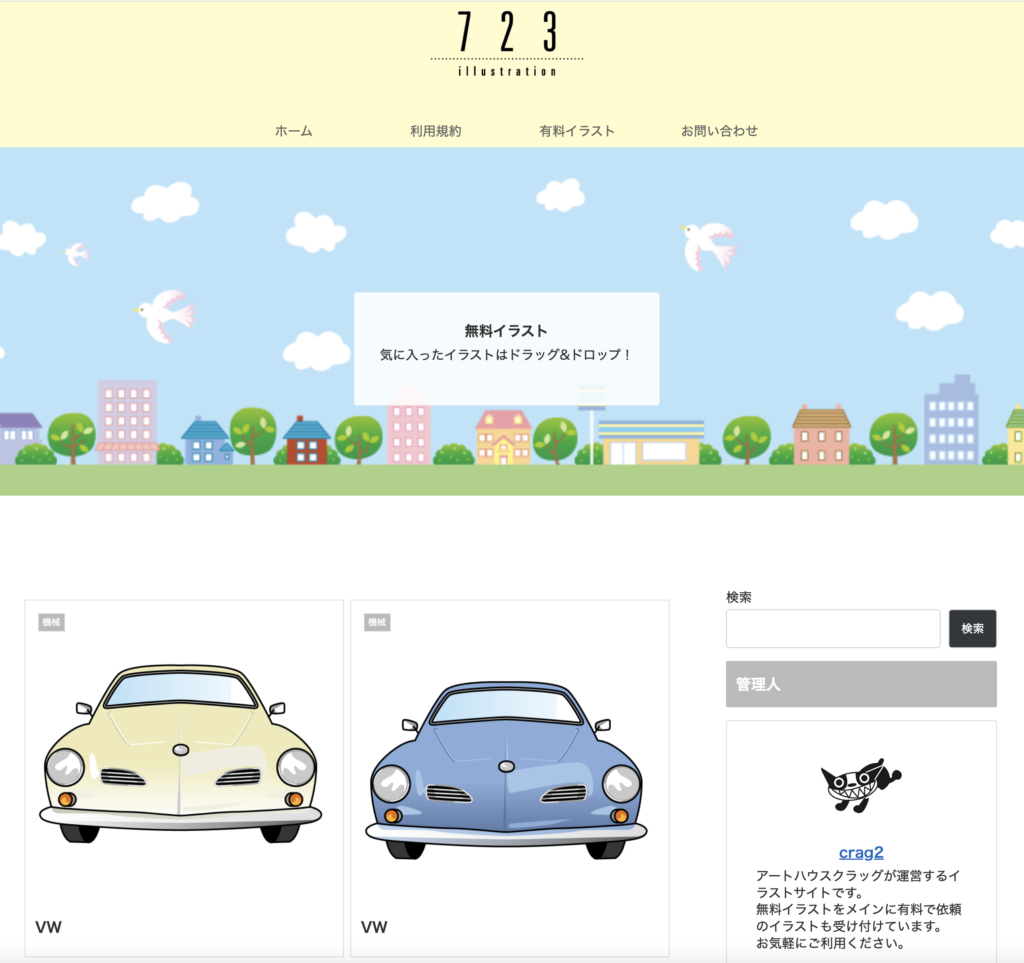This screenshot has width=1024, height=963.
Task: Go to the 利用規約 page
Action: tap(435, 131)
